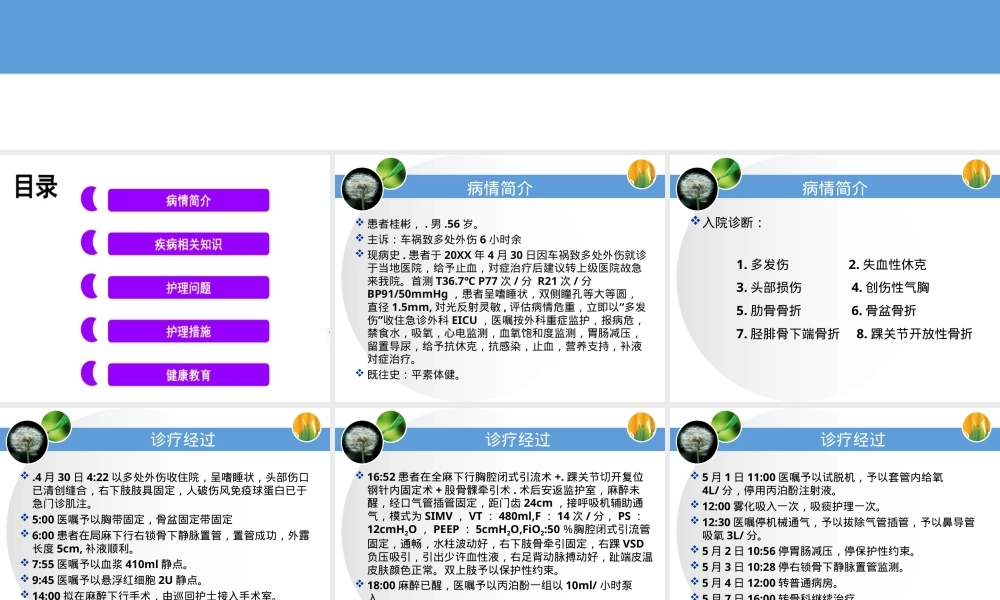Screen dimensions: 1000x600
Task: Click the tulip image on the 患者桂彬 slide
Action: pos(641,173)
